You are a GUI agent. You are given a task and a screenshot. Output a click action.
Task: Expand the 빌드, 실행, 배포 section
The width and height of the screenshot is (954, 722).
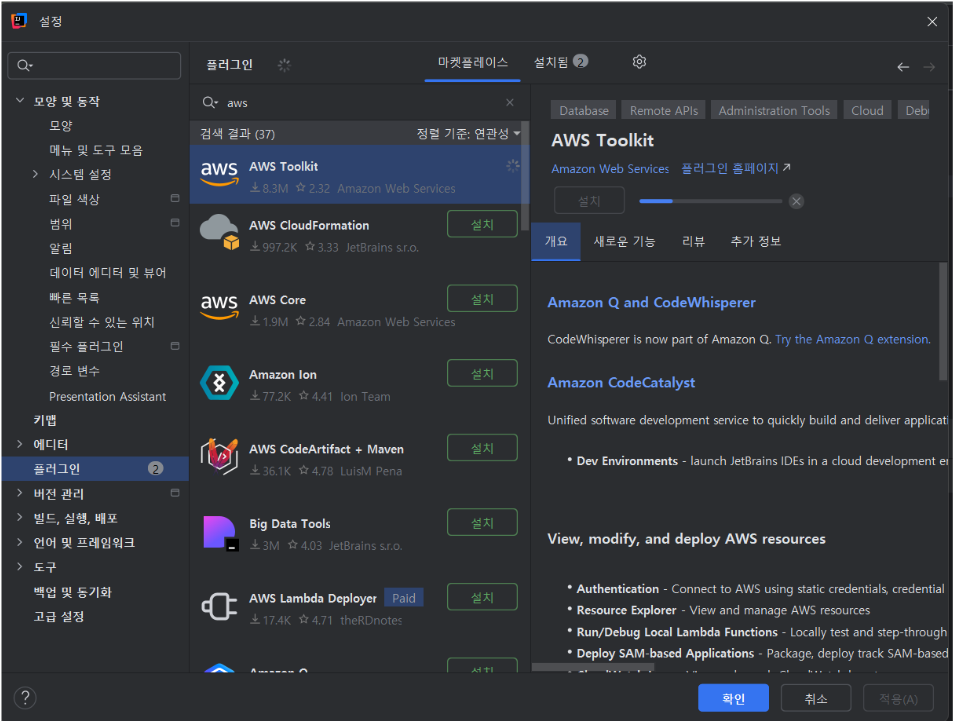(19, 518)
